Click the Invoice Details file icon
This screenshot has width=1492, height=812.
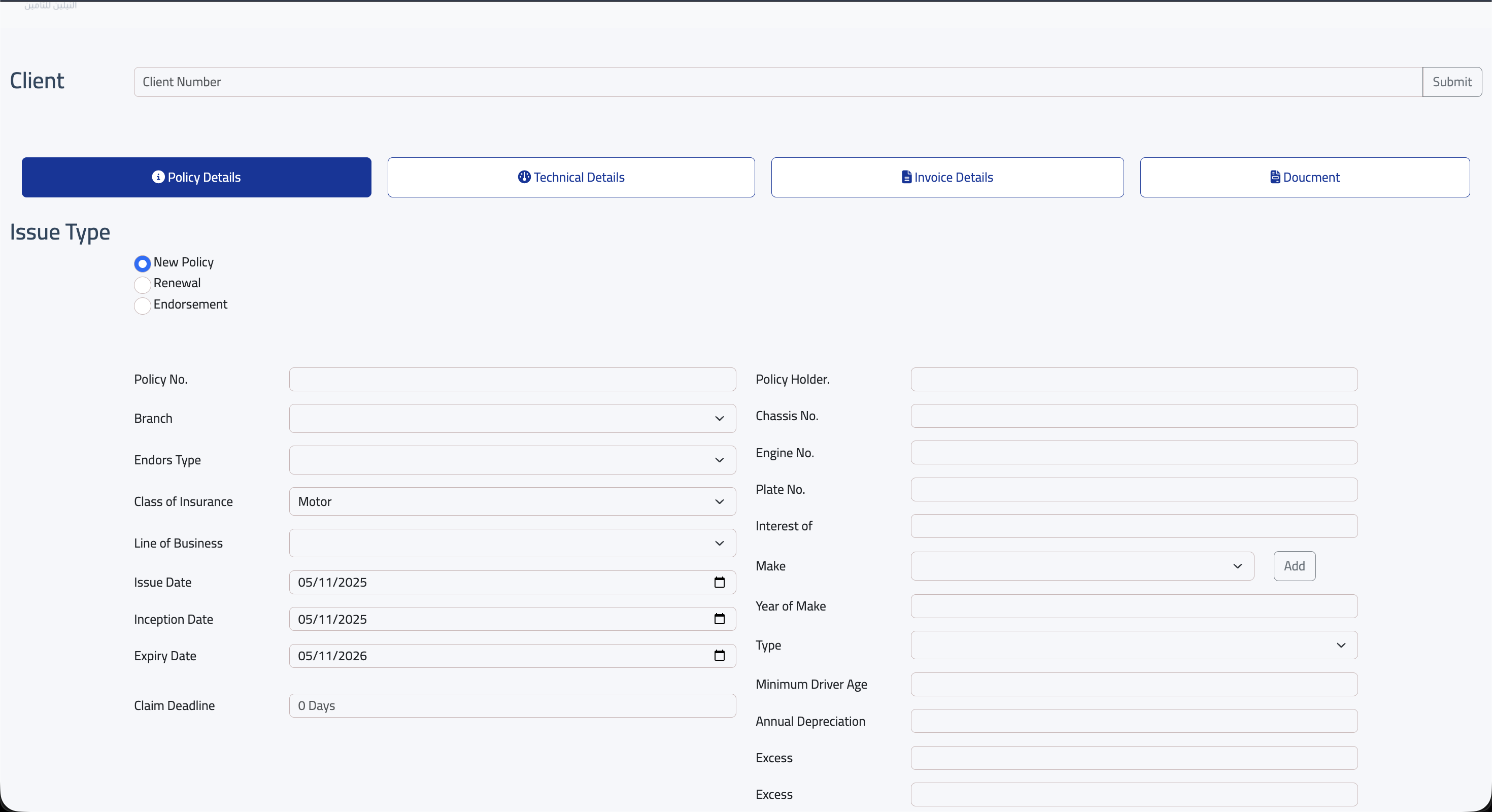906,177
